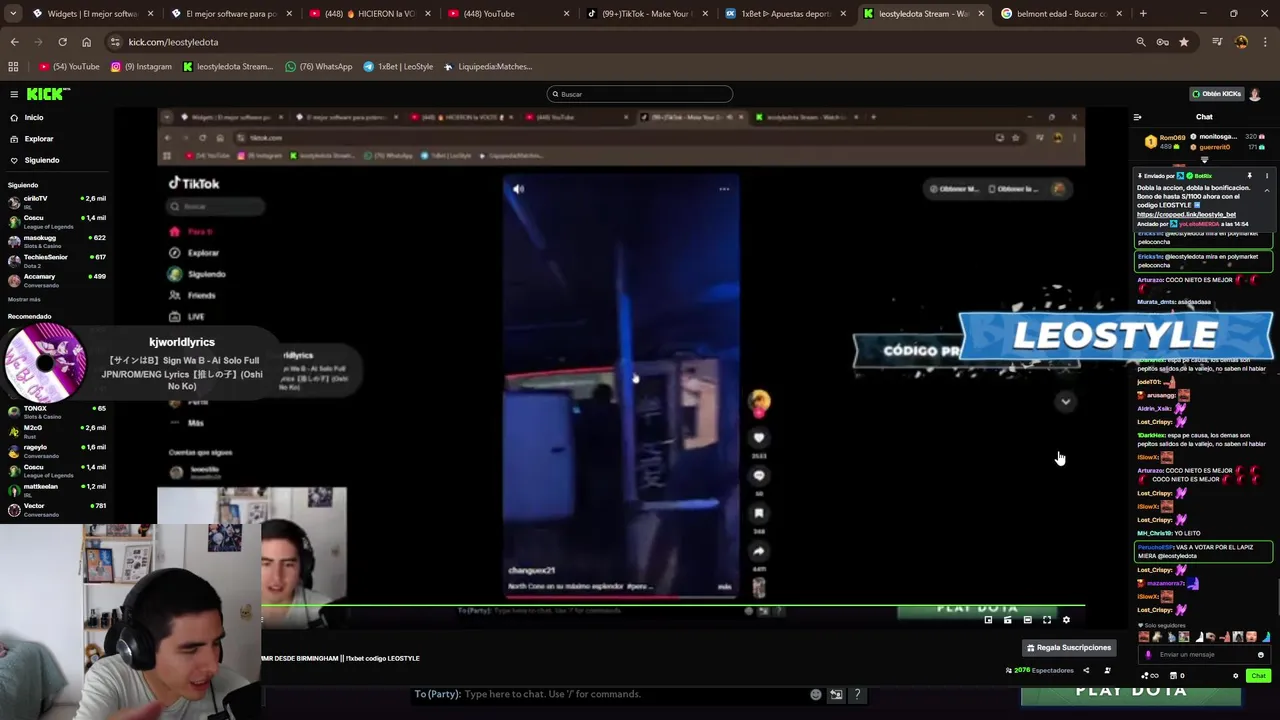1280x720 pixels.
Task: Reload the page
Action: tap(62, 42)
